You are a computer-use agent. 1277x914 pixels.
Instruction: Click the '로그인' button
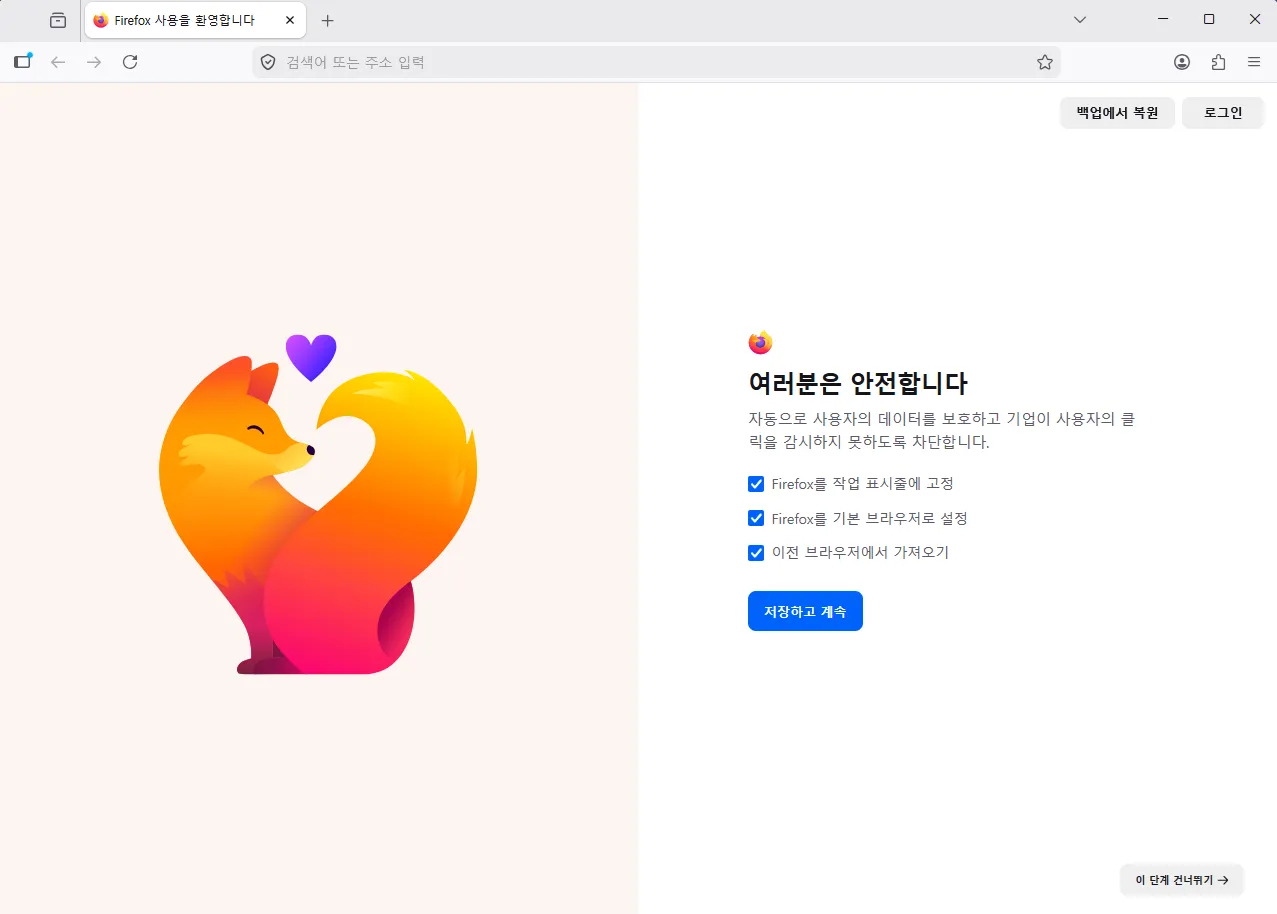click(1223, 113)
